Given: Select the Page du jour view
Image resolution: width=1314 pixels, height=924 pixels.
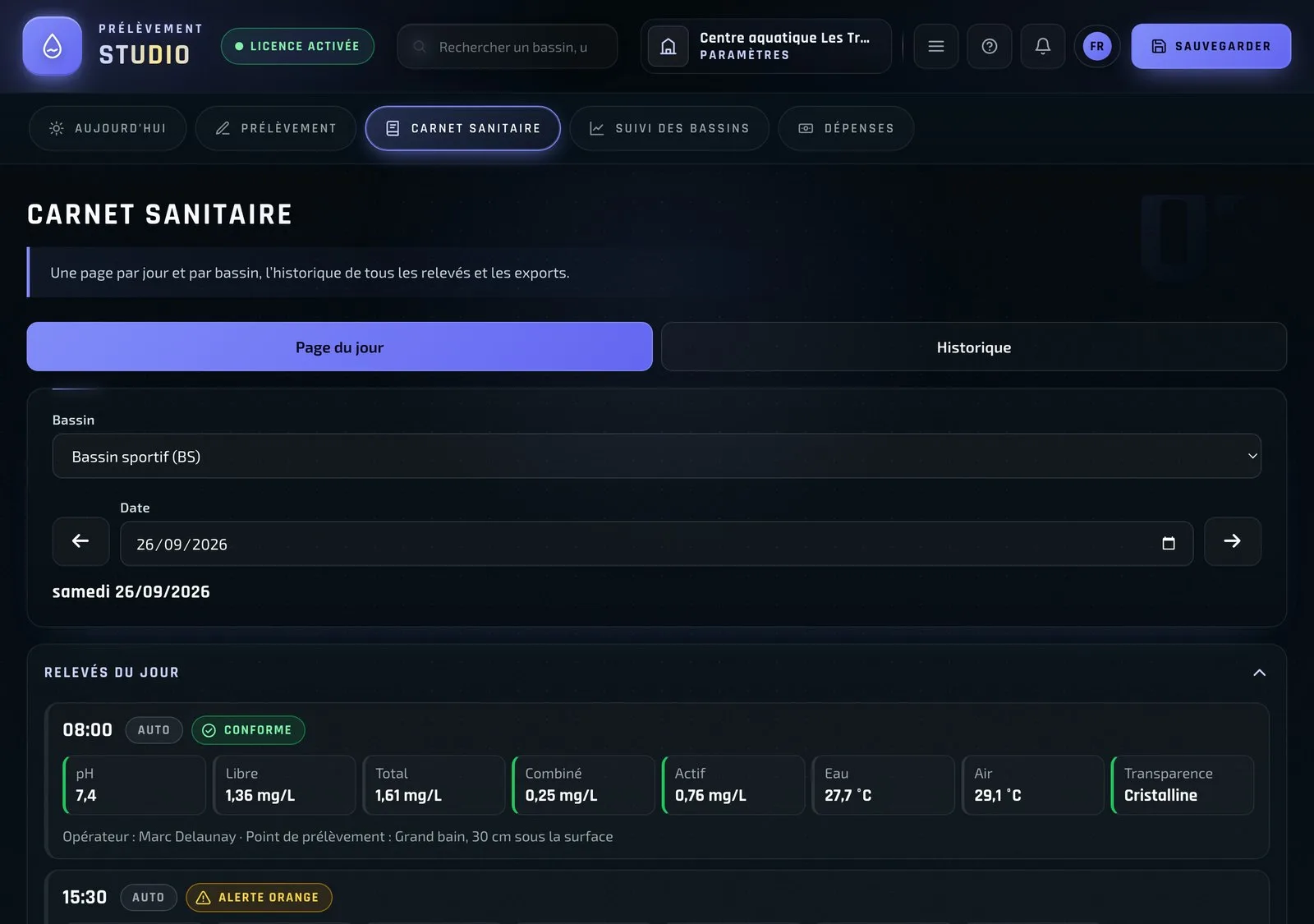Looking at the screenshot, I should 339,347.
